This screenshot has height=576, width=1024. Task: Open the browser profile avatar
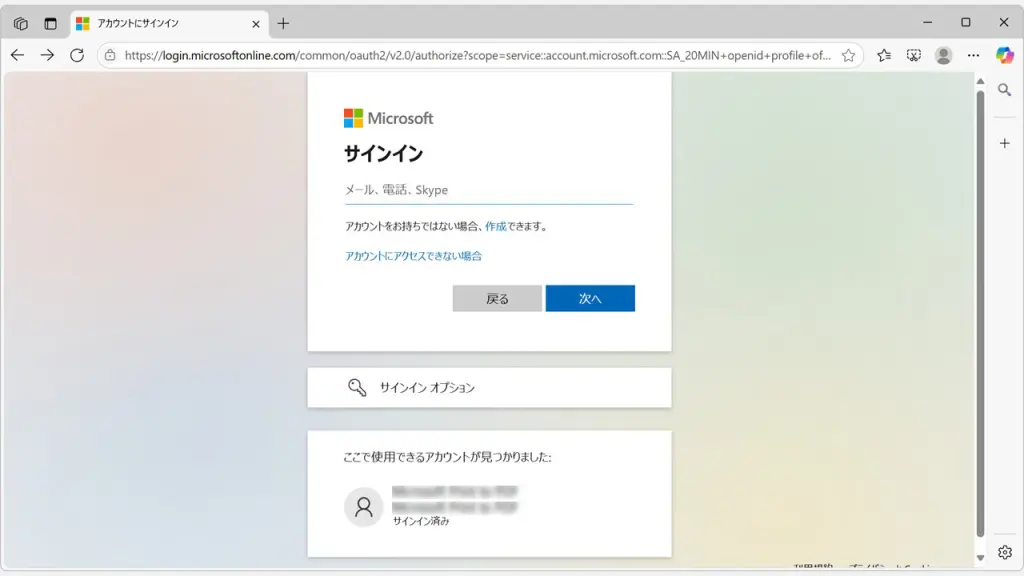tap(943, 56)
